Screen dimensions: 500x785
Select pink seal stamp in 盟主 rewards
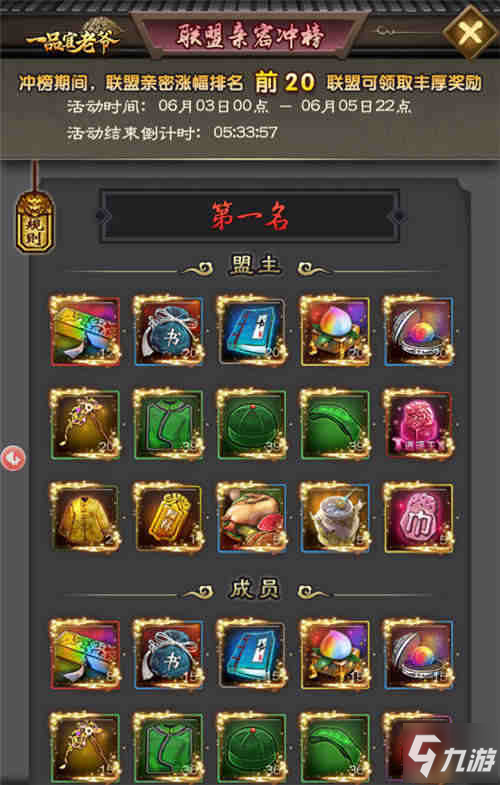[419, 425]
